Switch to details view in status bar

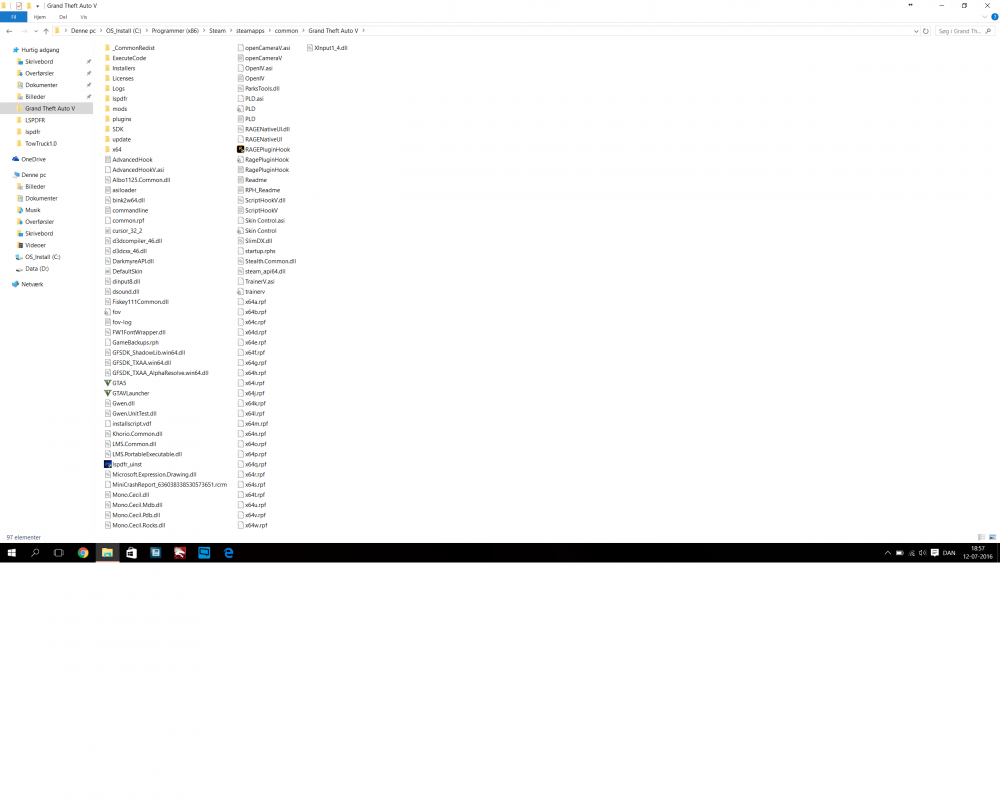point(982,537)
